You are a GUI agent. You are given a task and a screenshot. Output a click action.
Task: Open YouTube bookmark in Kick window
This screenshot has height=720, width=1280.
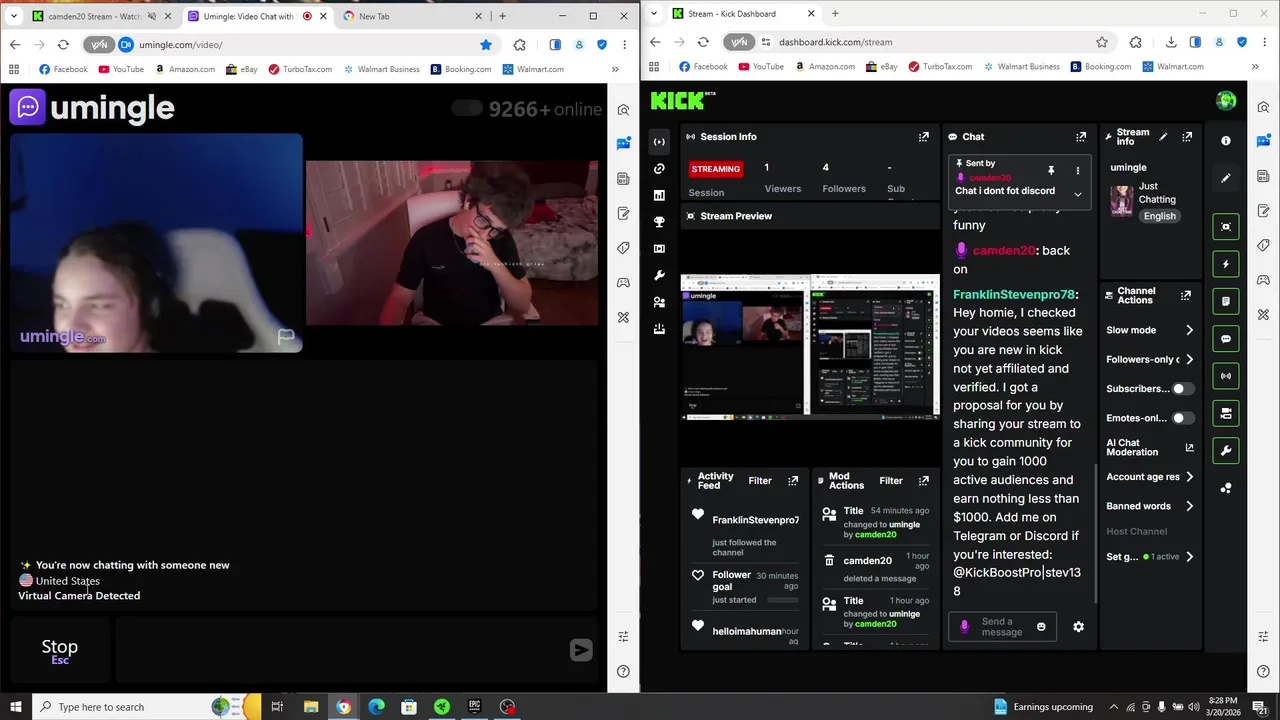click(x=760, y=67)
